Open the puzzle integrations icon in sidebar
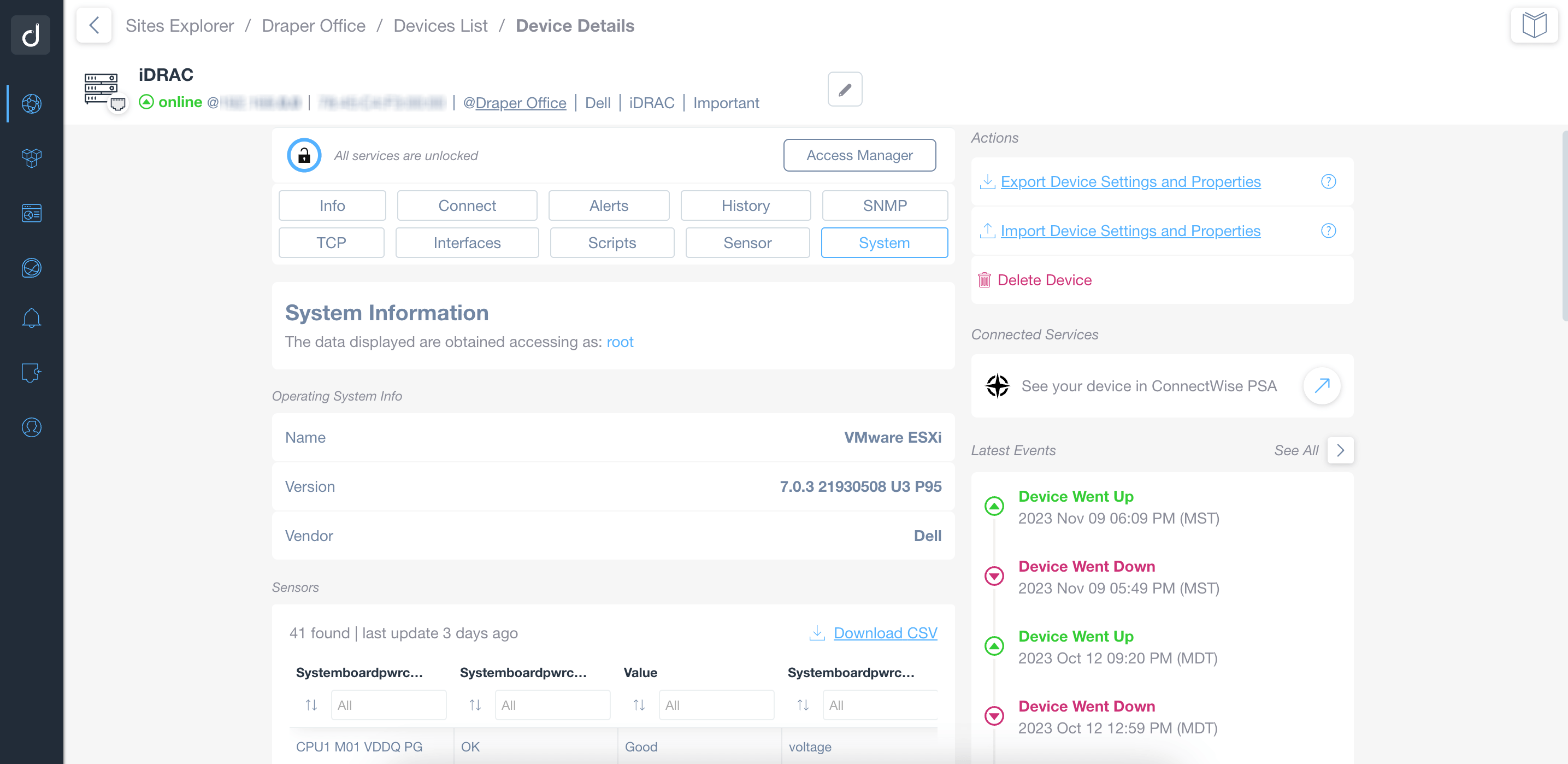Image resolution: width=1568 pixels, height=764 pixels. (x=32, y=372)
